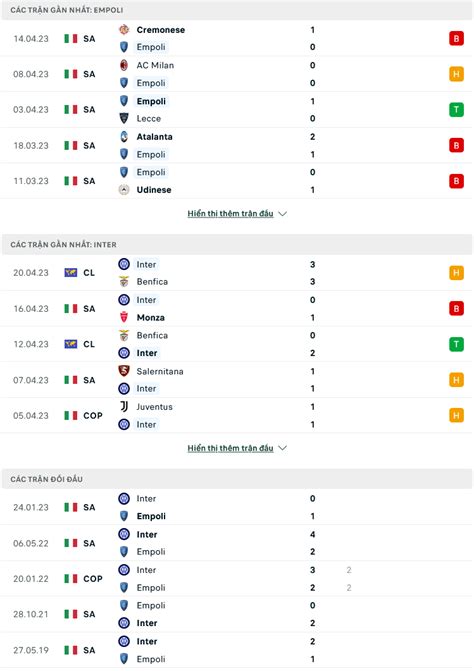Screen dimensions: 474x671
Task: Click the AC Milan club crest
Action: (124, 65)
